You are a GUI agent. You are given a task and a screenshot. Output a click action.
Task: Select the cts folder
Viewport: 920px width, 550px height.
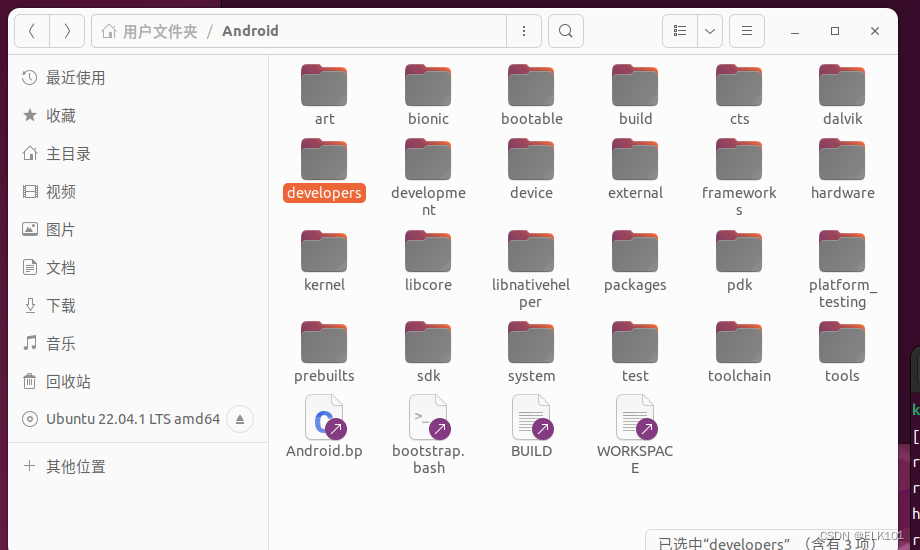[739, 95]
